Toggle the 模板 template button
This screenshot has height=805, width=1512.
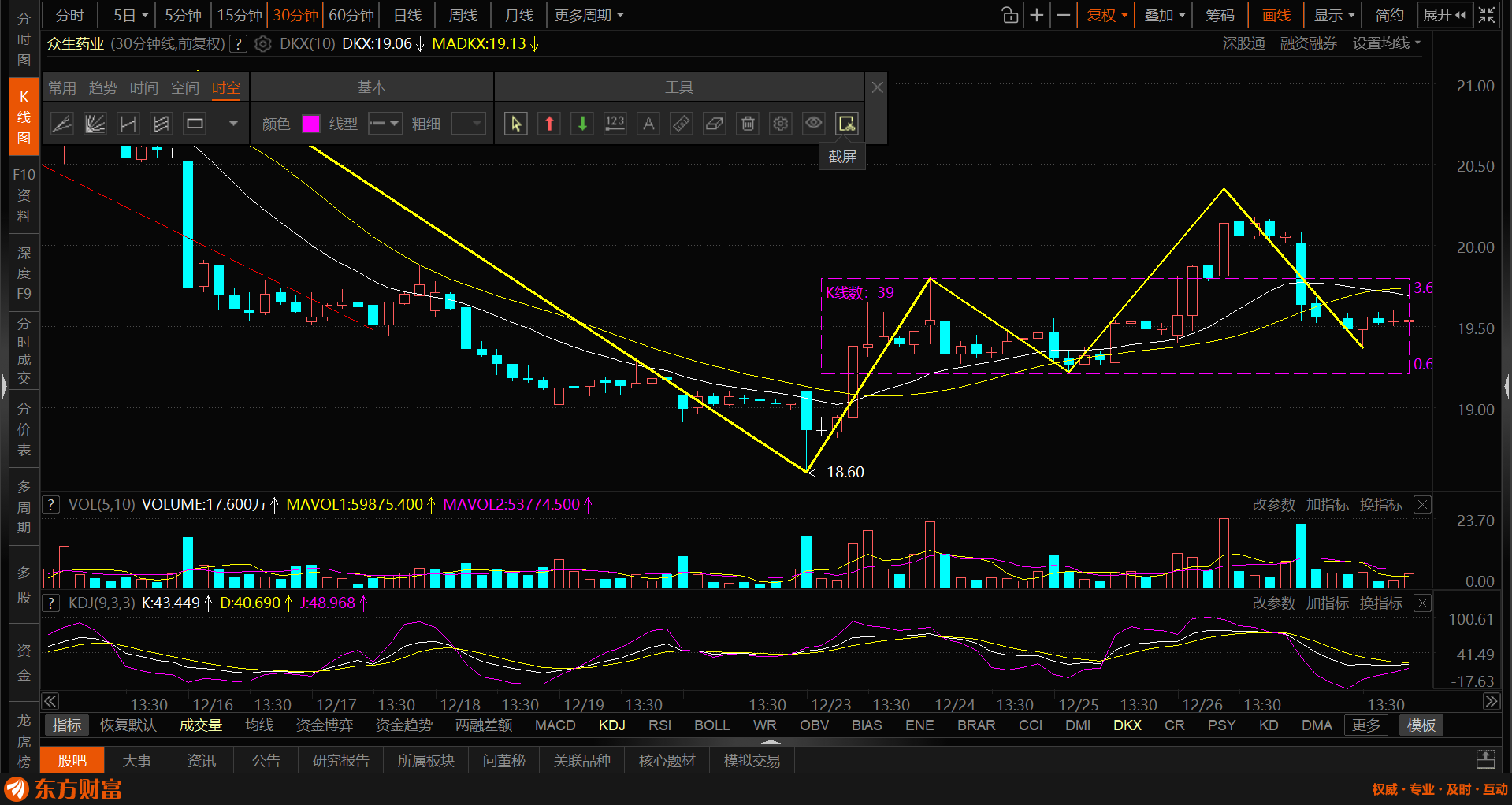click(1421, 725)
